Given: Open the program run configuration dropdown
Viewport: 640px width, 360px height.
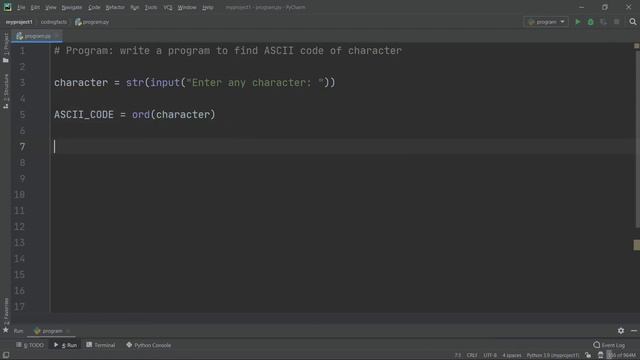Looking at the screenshot, I should click(x=546, y=22).
